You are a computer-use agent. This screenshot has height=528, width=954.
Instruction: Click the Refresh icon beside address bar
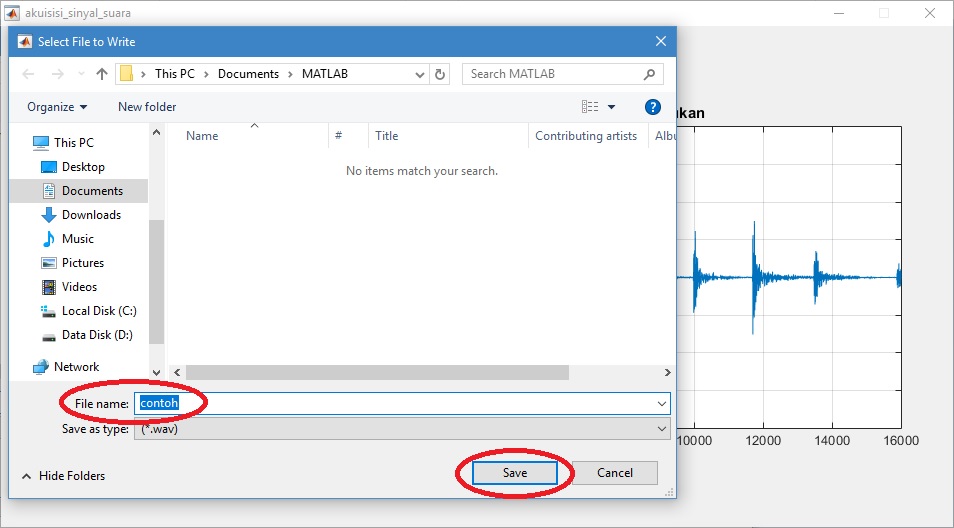point(441,74)
